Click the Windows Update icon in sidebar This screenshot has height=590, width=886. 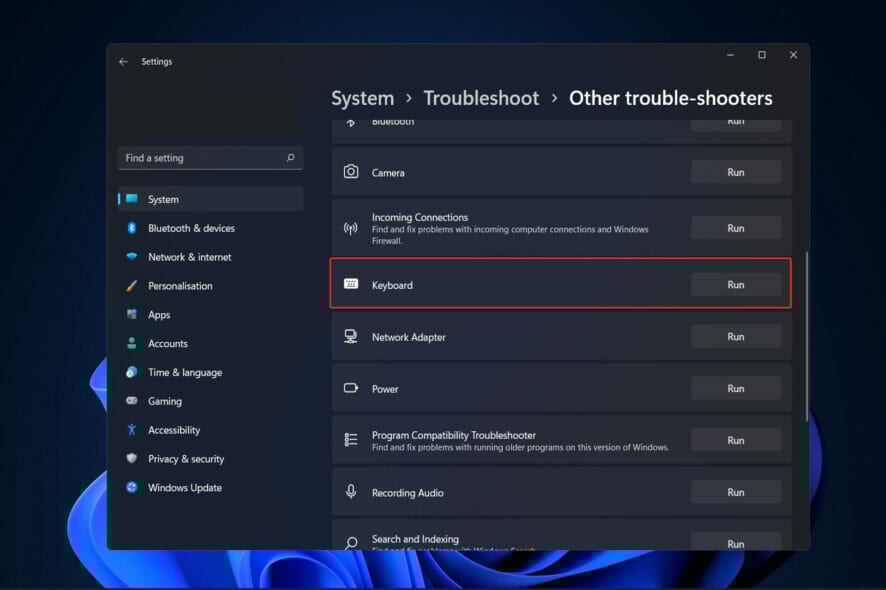coord(131,488)
